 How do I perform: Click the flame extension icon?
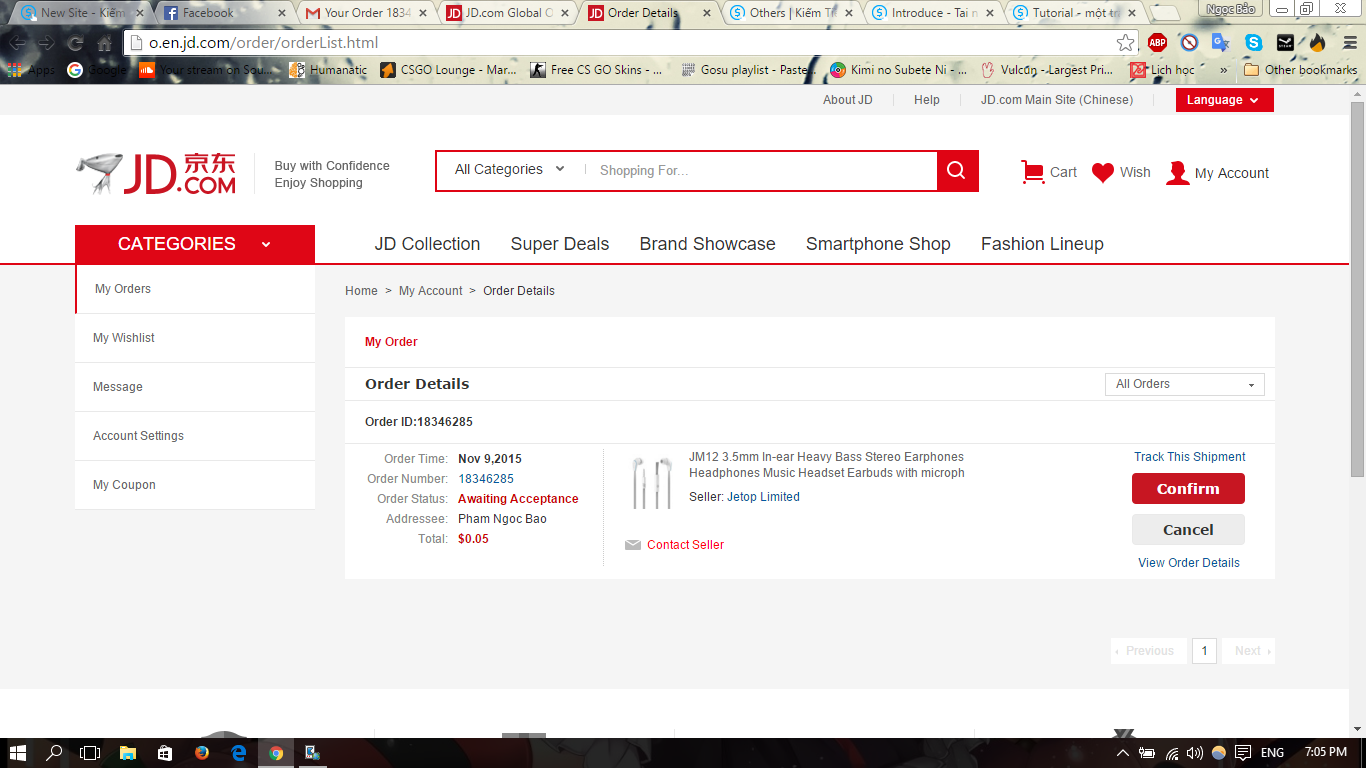tap(1317, 43)
